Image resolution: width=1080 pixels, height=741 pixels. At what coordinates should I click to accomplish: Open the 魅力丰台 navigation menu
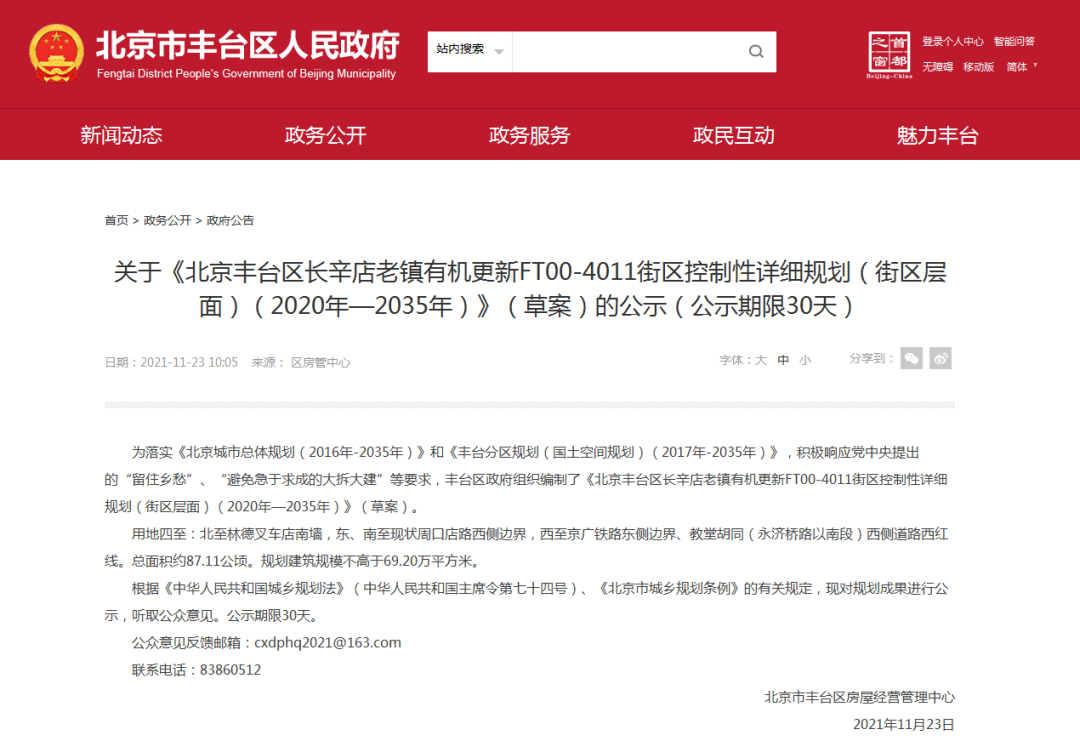click(937, 136)
